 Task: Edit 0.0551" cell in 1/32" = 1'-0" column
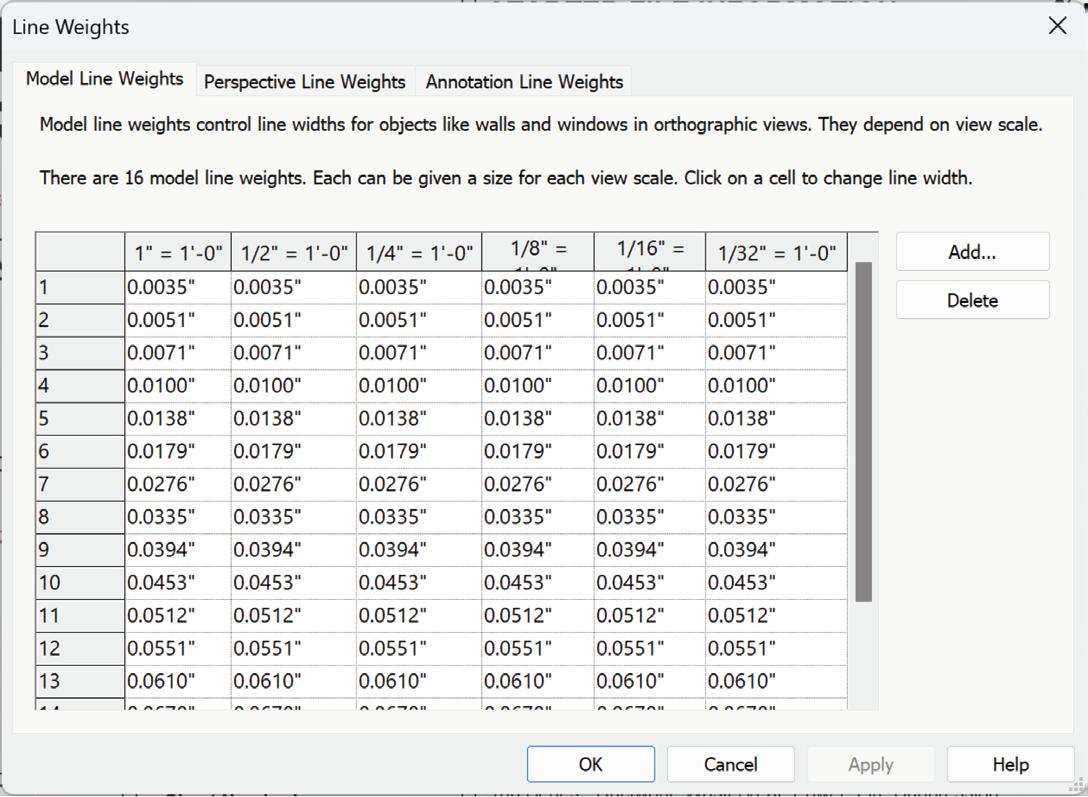point(776,649)
